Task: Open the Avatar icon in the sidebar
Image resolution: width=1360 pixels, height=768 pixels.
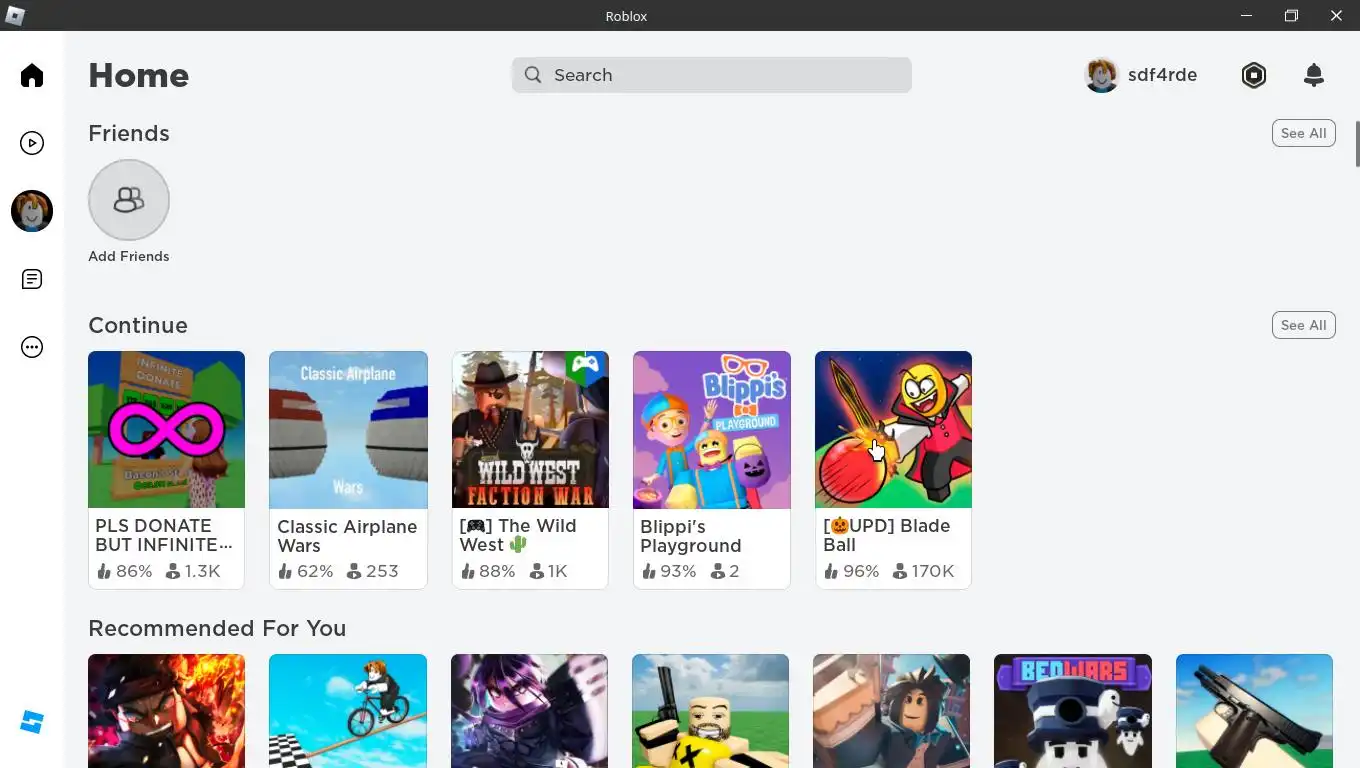Action: pyautogui.click(x=32, y=211)
